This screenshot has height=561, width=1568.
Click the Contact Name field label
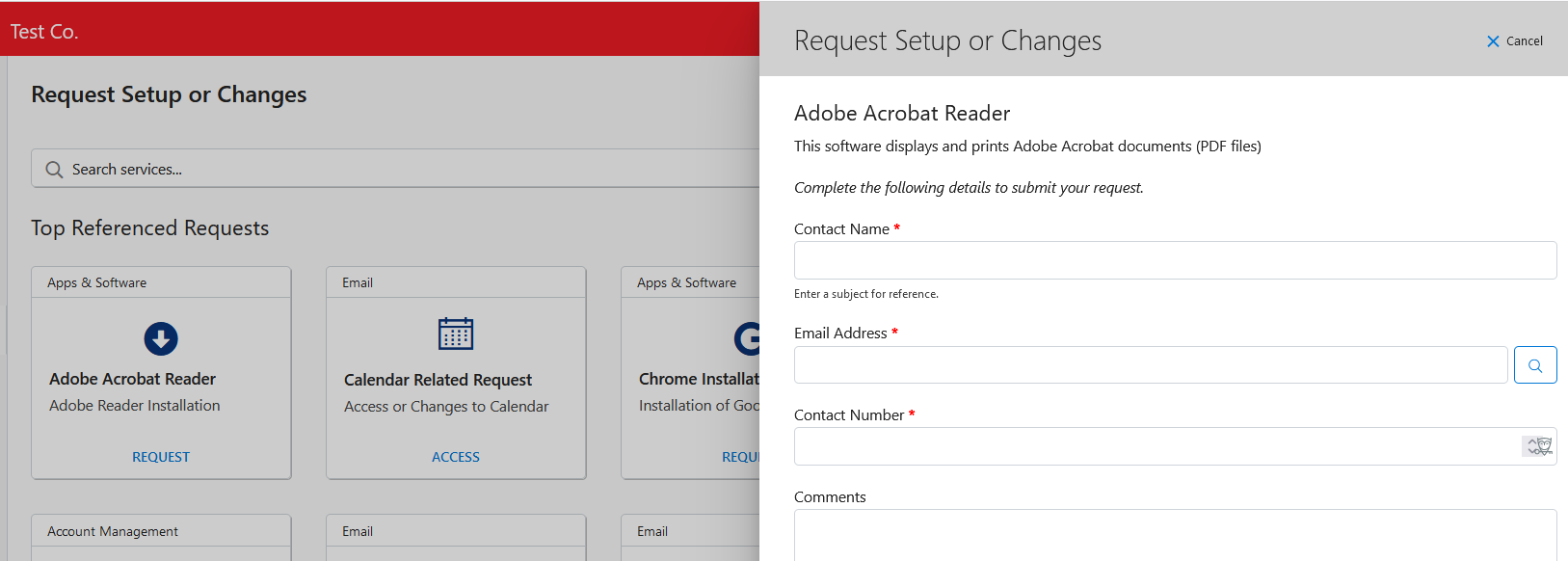tap(841, 229)
